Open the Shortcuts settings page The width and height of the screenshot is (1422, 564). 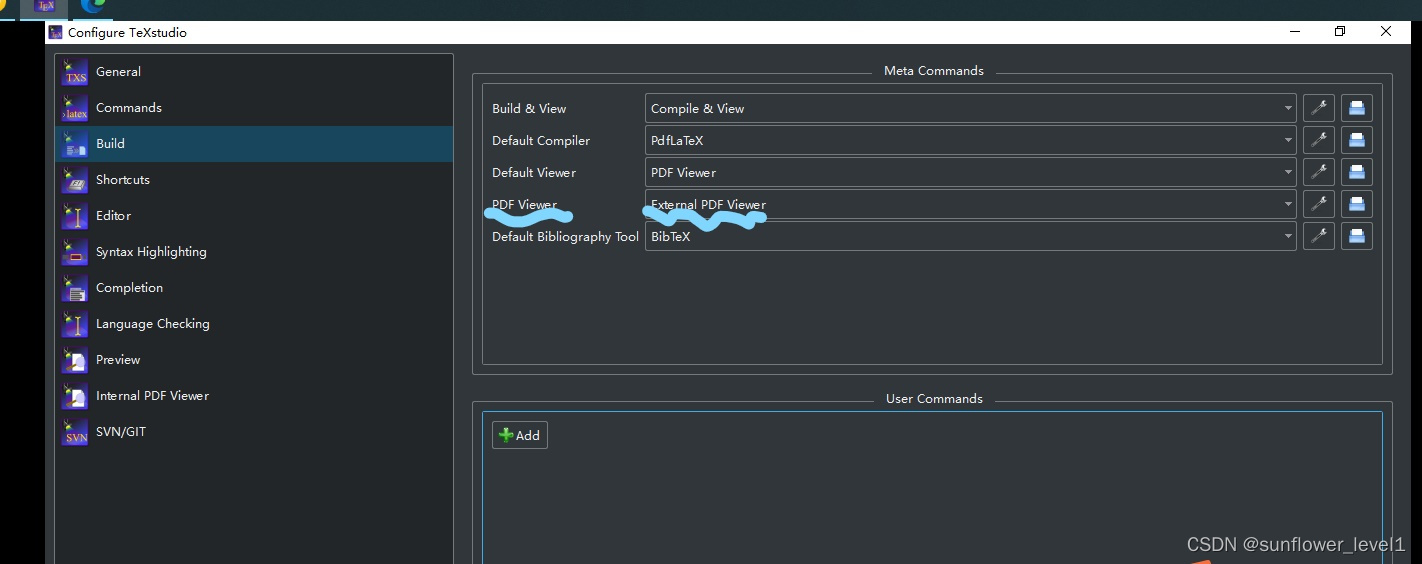(x=254, y=180)
